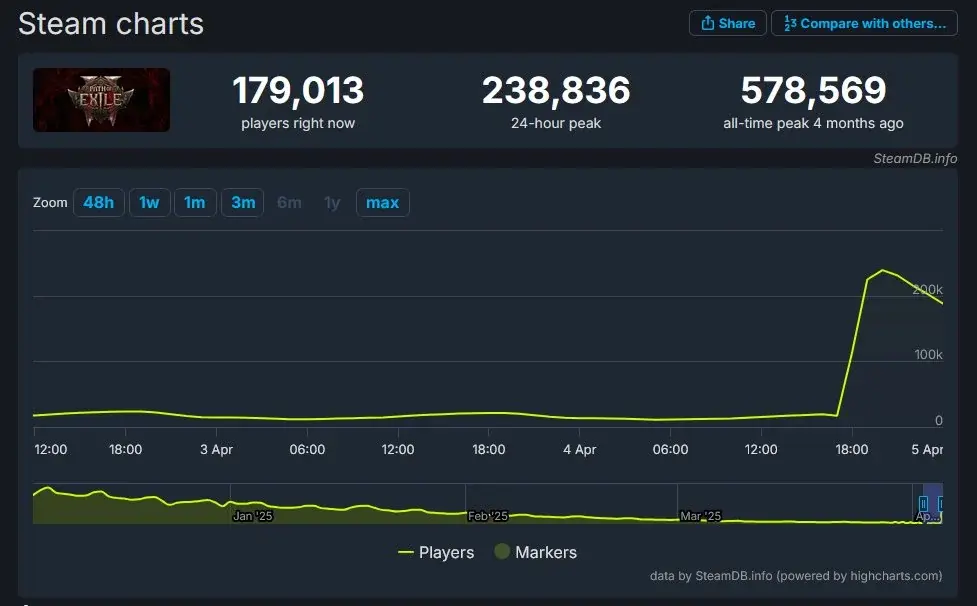Click the 4 Apr axis label

coord(579,449)
